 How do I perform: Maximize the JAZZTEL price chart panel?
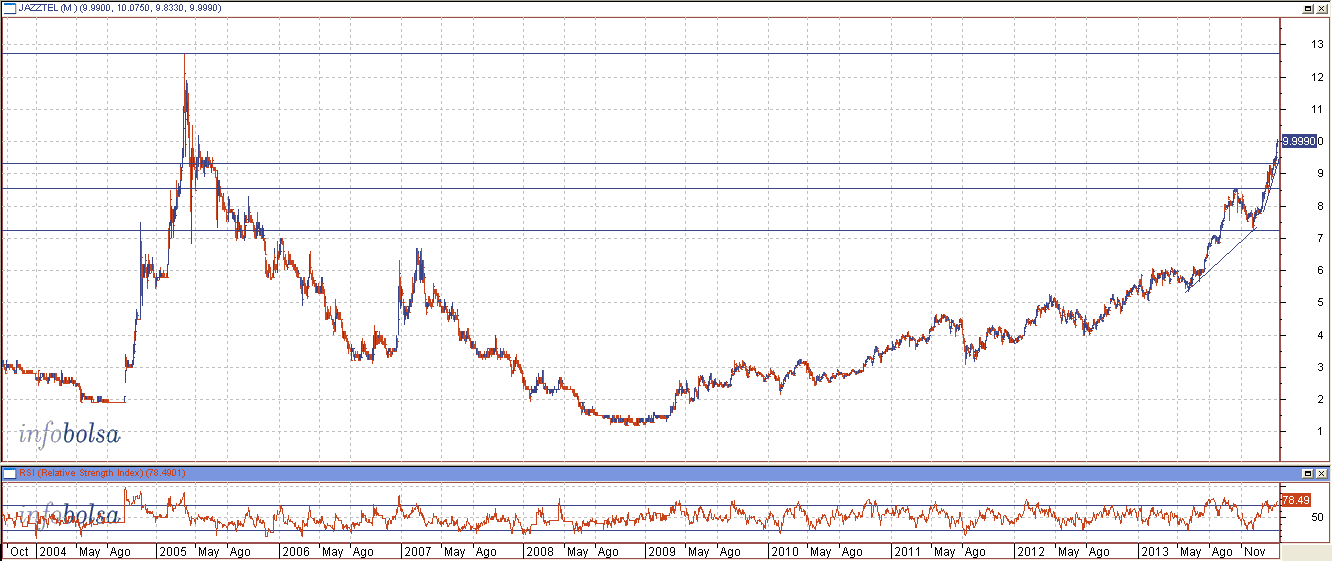coord(1307,7)
